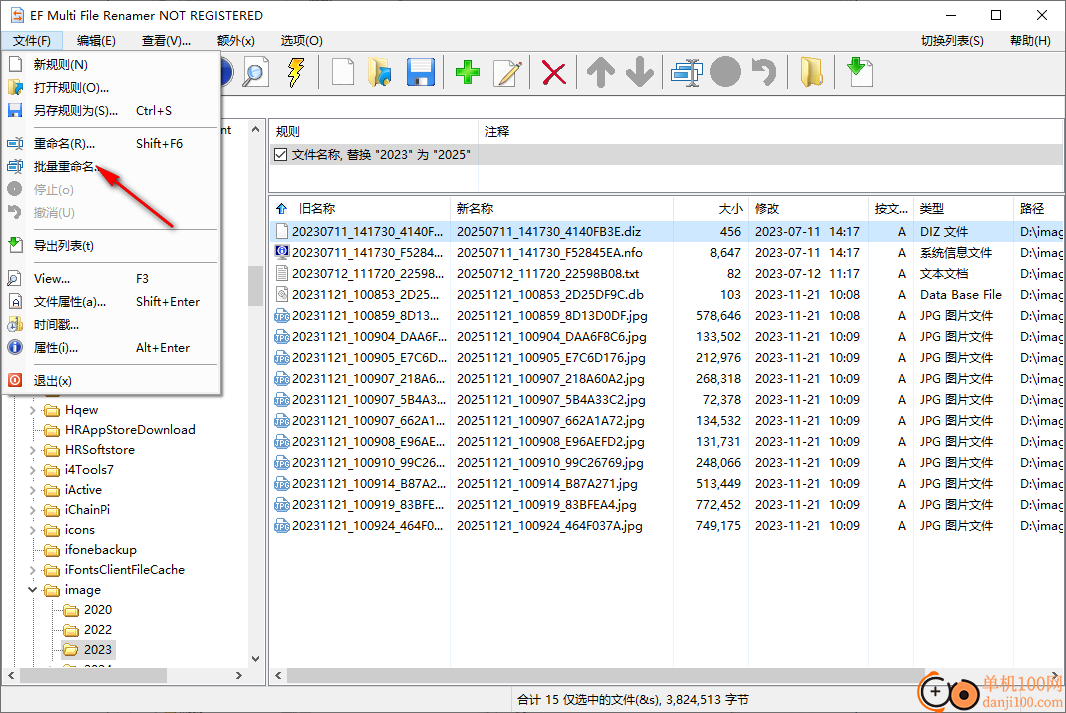
Task: Click the blue floppy save rules icon
Action: pos(421,72)
